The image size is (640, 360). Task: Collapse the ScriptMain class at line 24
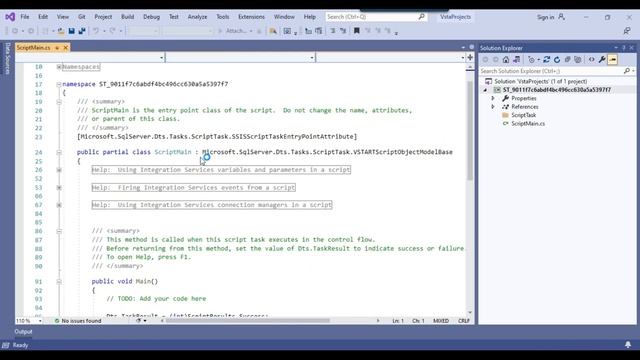click(59, 152)
